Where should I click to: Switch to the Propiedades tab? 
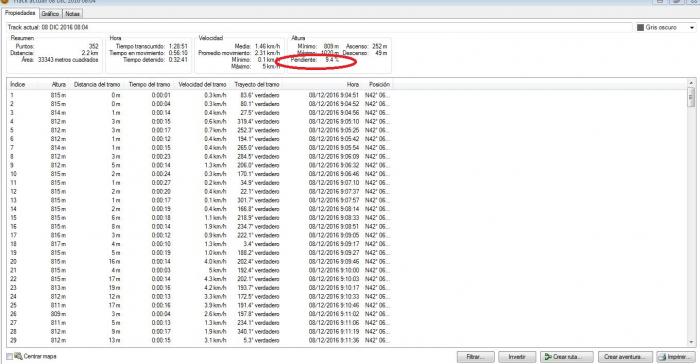point(20,13)
